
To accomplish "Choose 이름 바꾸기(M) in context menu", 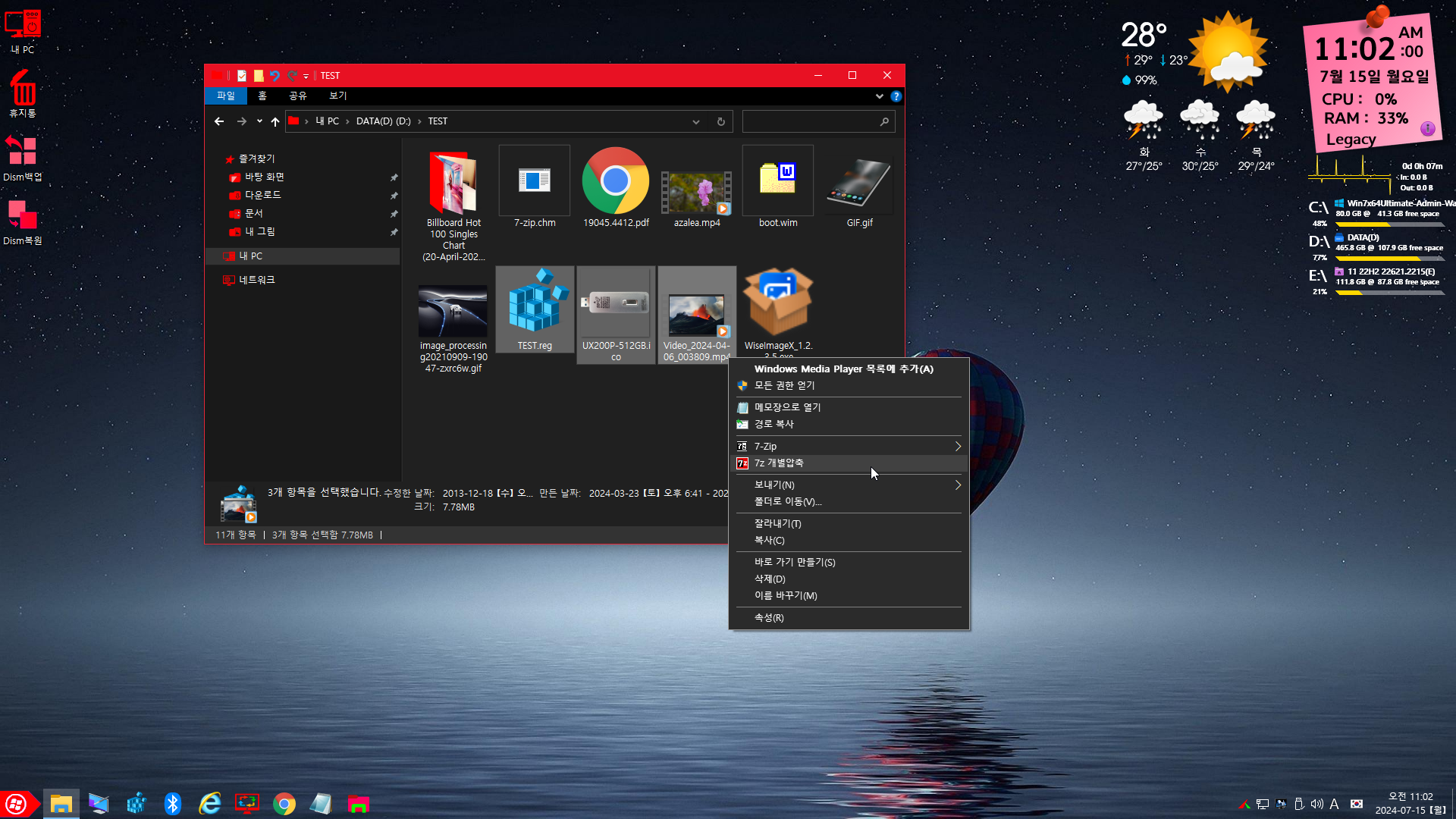I will point(849,596).
